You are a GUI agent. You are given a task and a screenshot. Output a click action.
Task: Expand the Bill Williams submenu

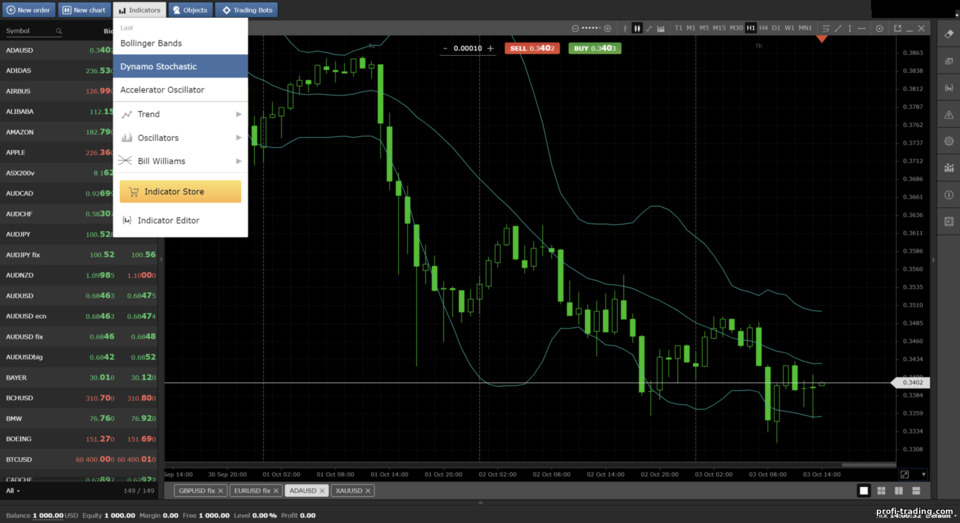pos(181,161)
